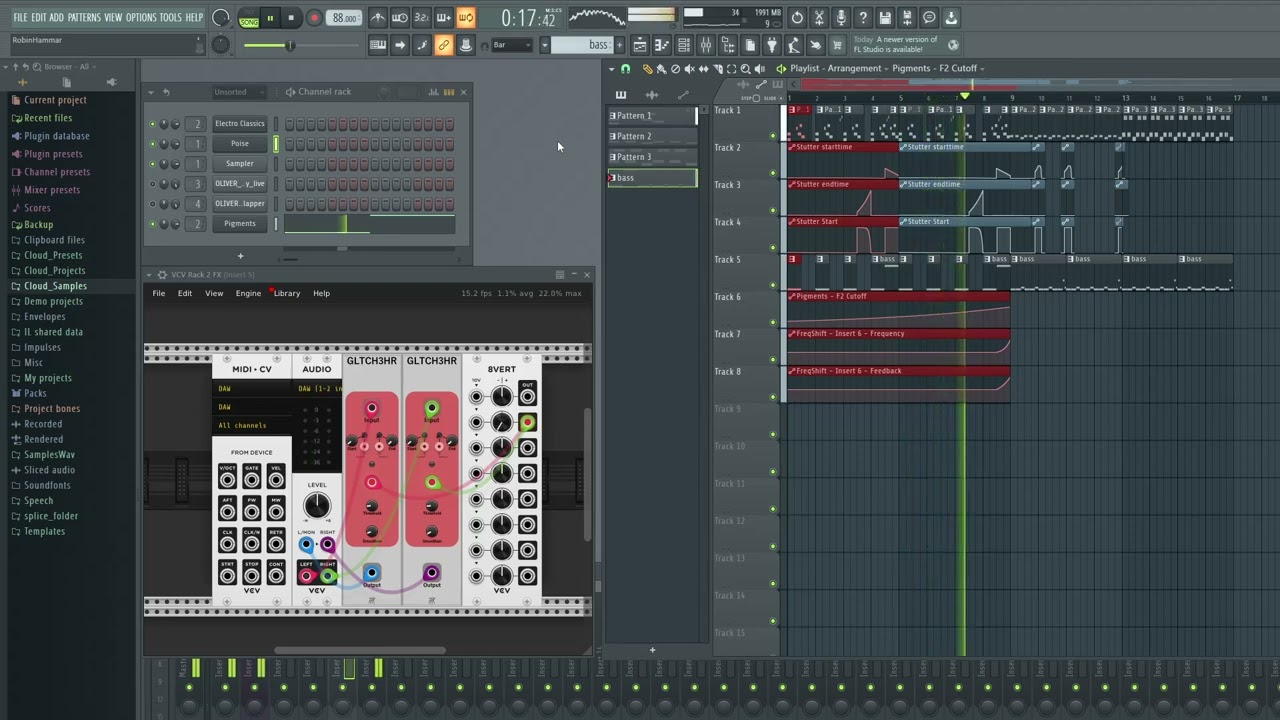
Task: Open the Playlist view icon
Action: point(640,45)
